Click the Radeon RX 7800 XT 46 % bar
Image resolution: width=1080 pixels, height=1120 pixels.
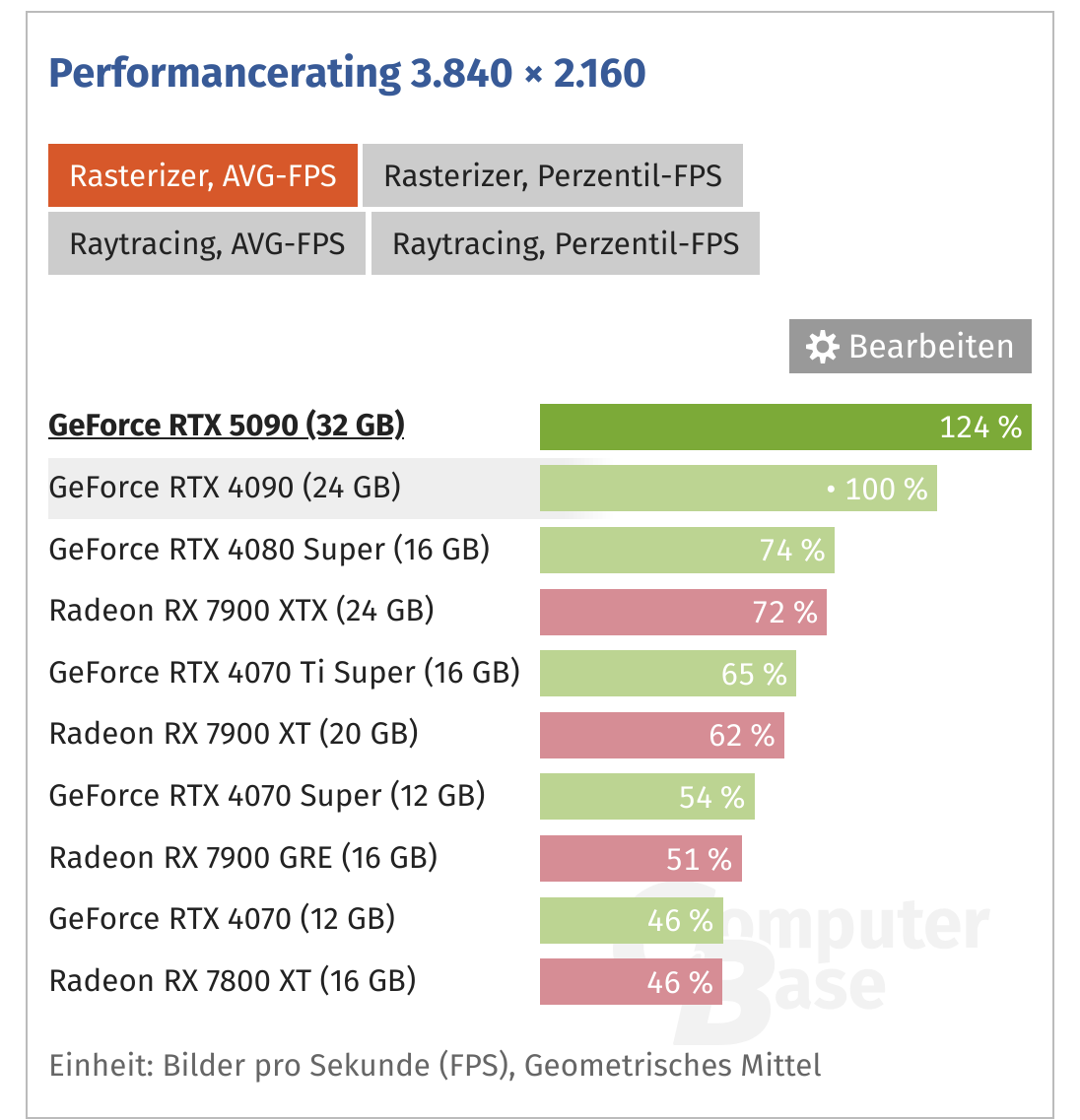(x=630, y=981)
